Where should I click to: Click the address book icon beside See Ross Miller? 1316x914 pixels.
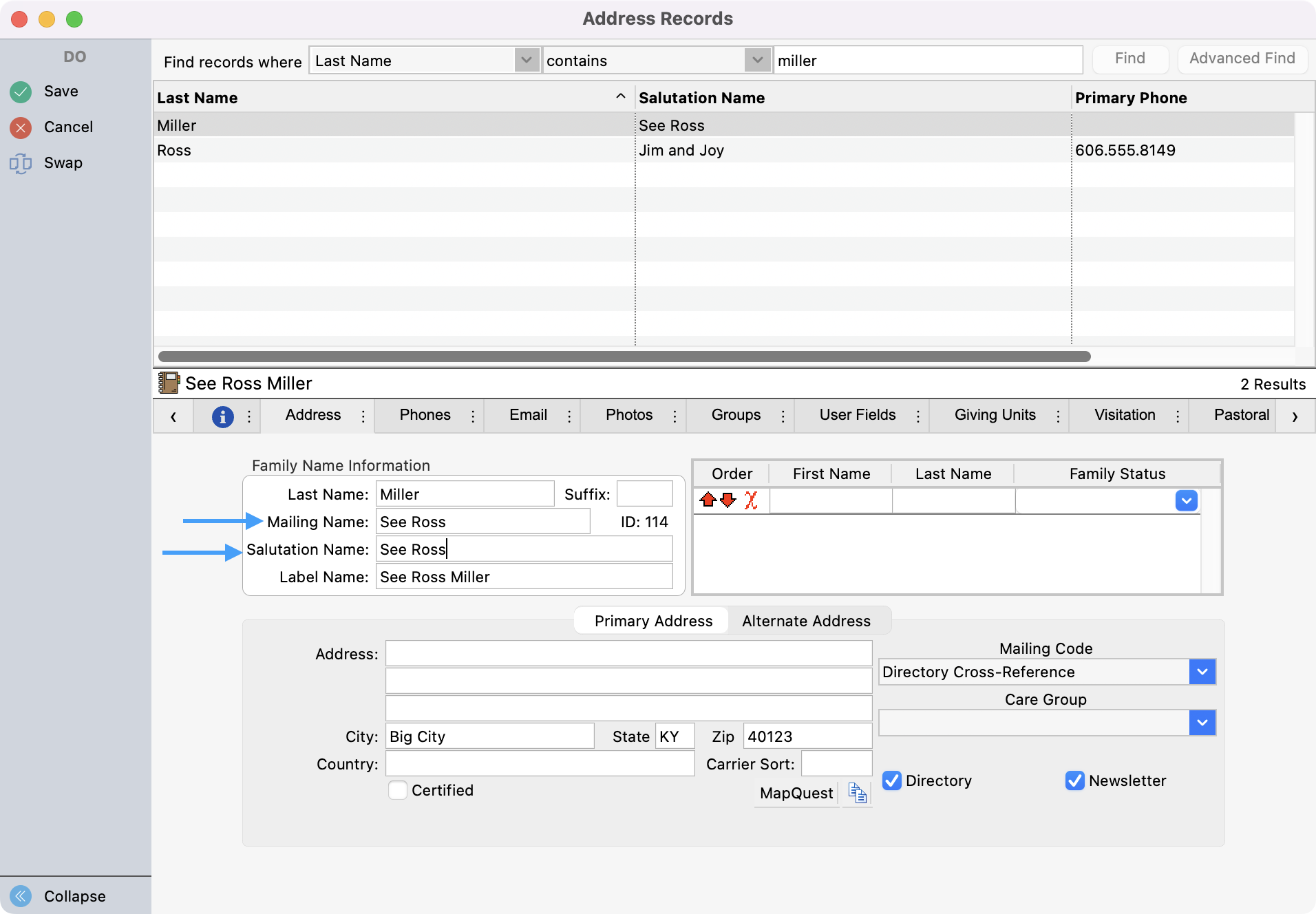[x=169, y=383]
